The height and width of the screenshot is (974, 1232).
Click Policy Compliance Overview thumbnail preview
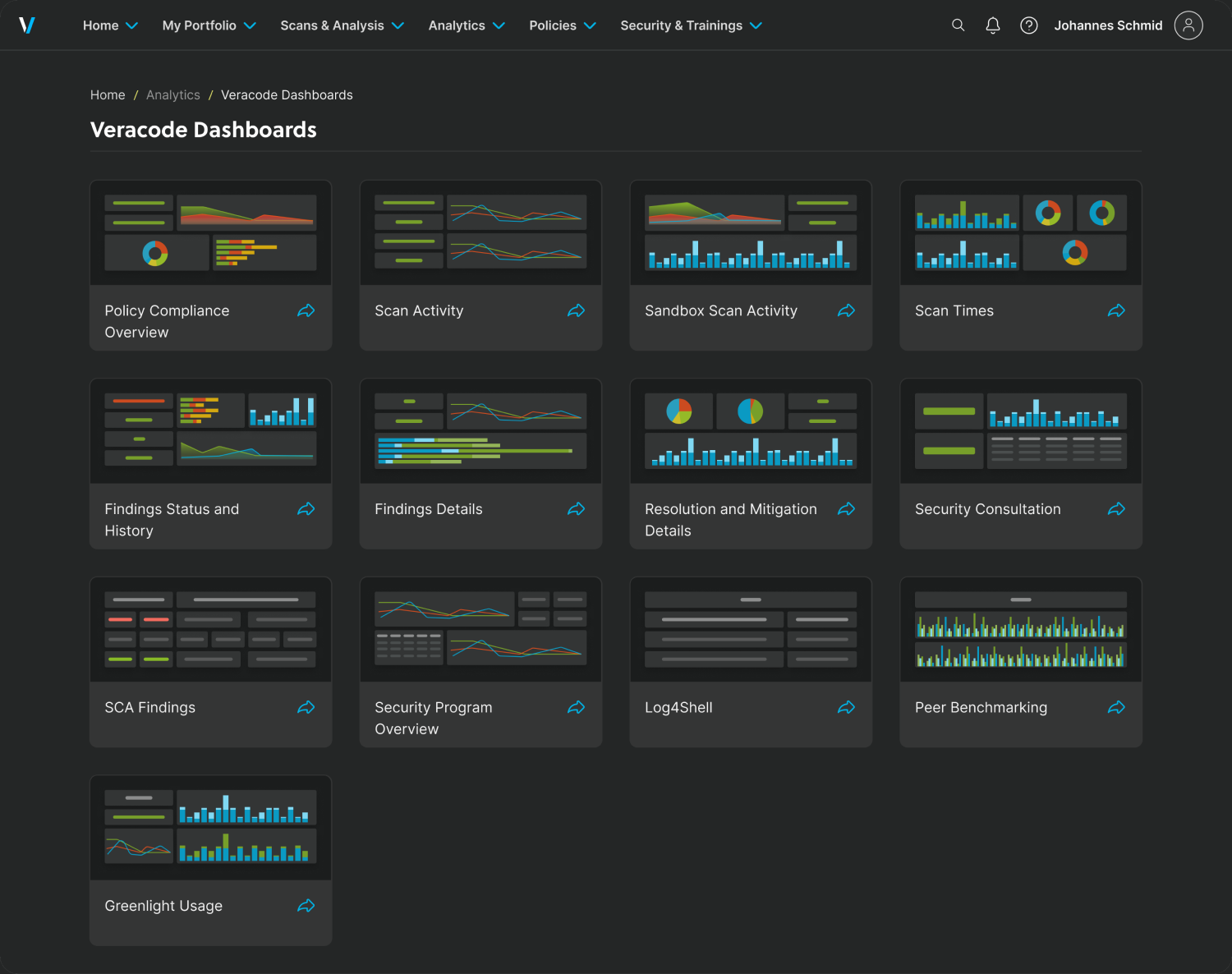click(x=210, y=233)
